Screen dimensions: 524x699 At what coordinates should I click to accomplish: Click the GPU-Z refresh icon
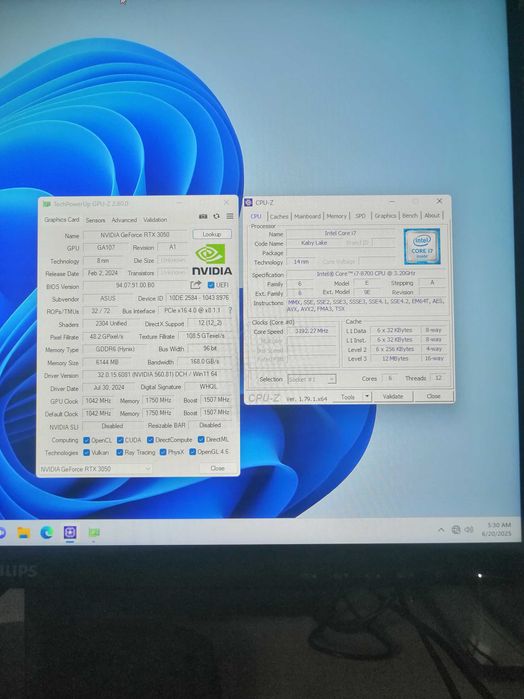pos(216,216)
